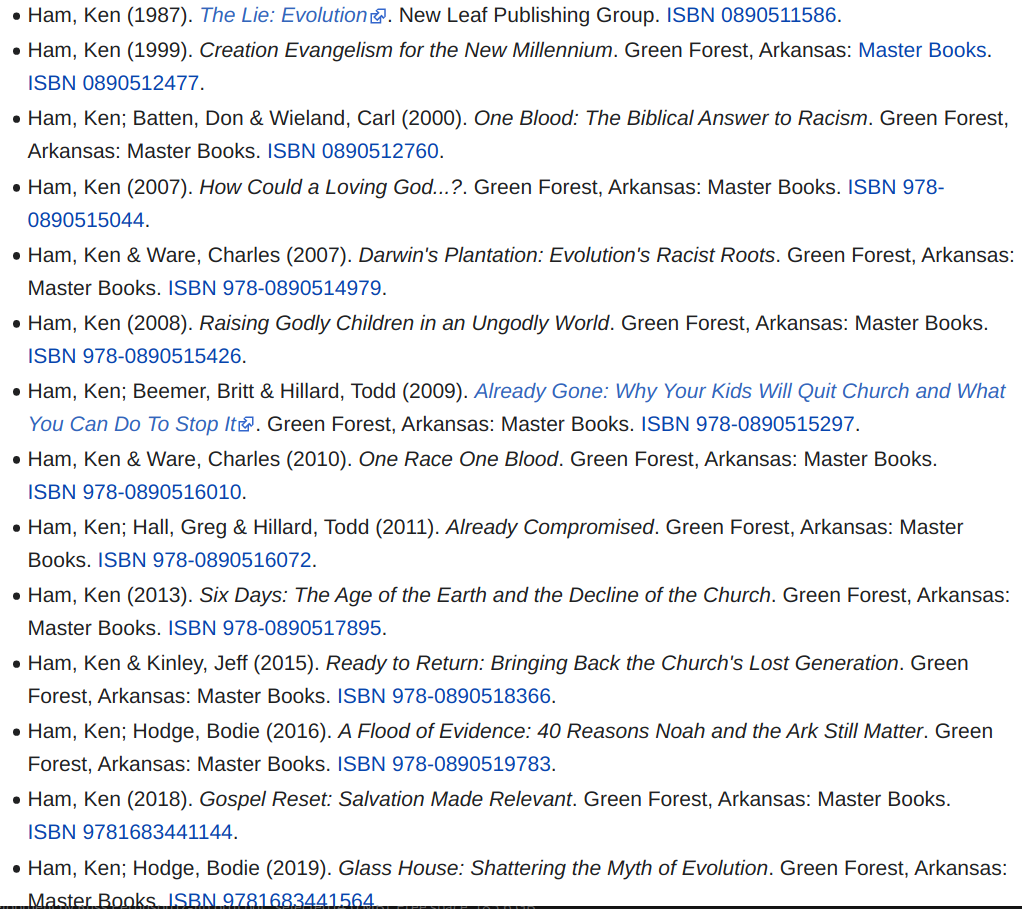Click author entry Ham, Ken (2013)
Viewport: 1022px width, 909px height.
[x=110, y=596]
